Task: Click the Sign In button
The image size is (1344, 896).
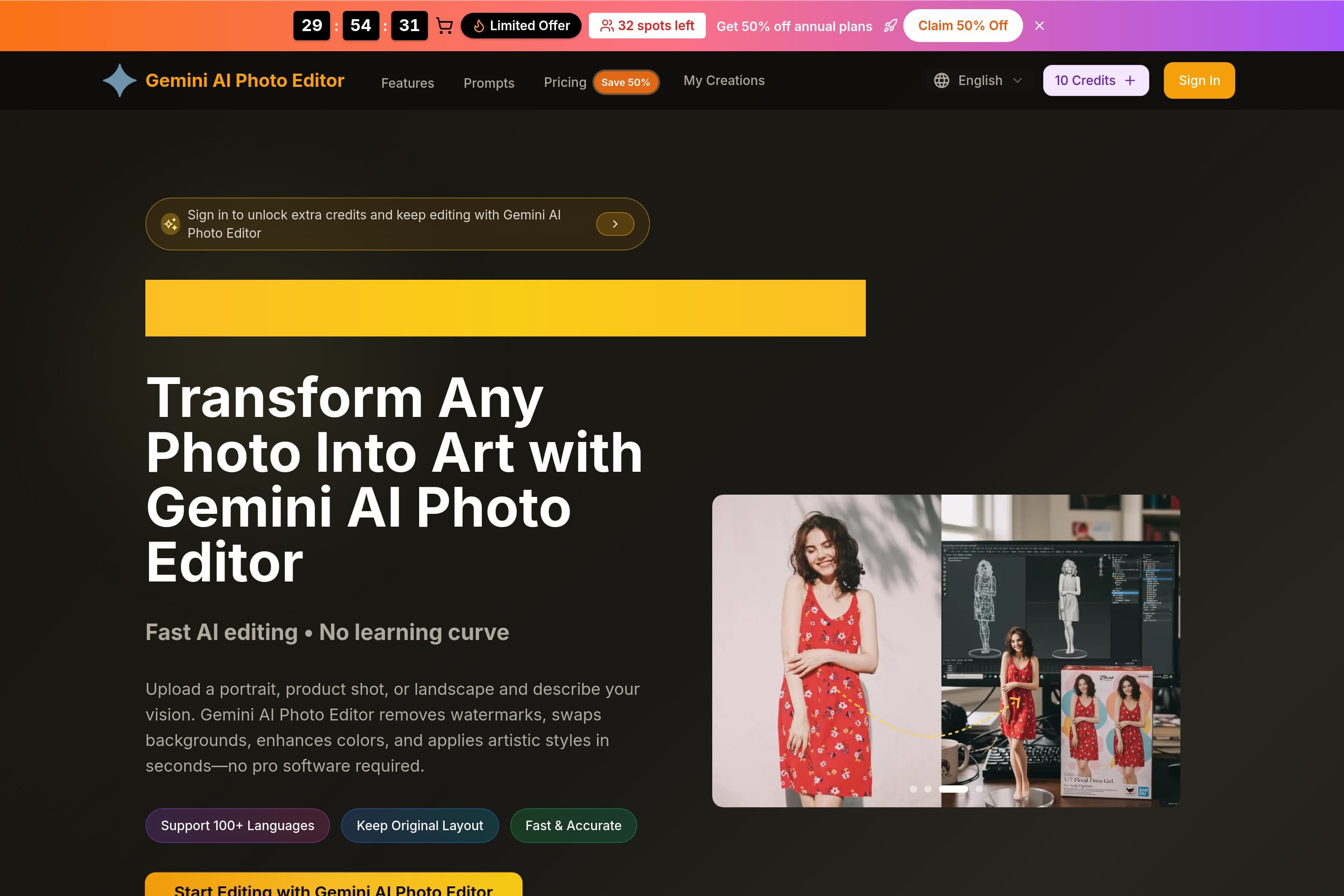Action: (x=1198, y=80)
